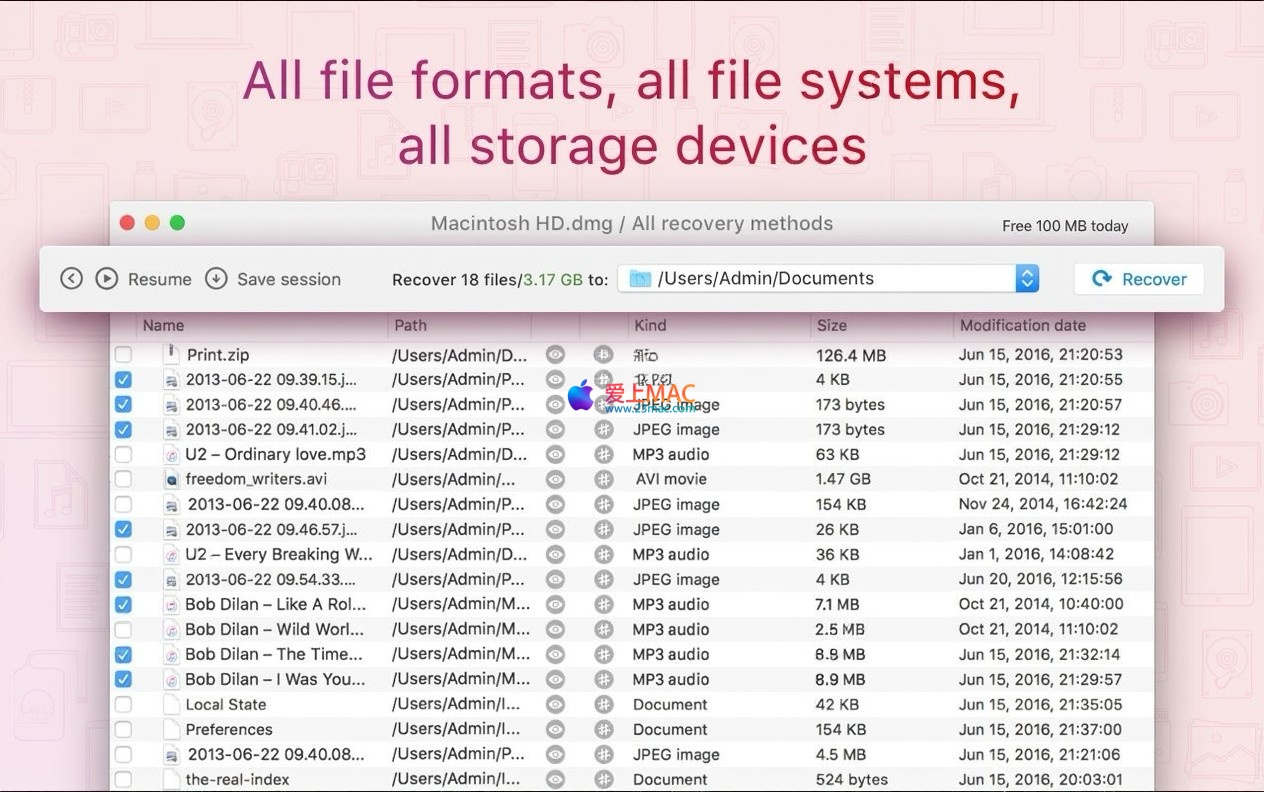
Task: Uncheck Bob Dilan – Like A Rol... checkbox
Action: click(123, 604)
